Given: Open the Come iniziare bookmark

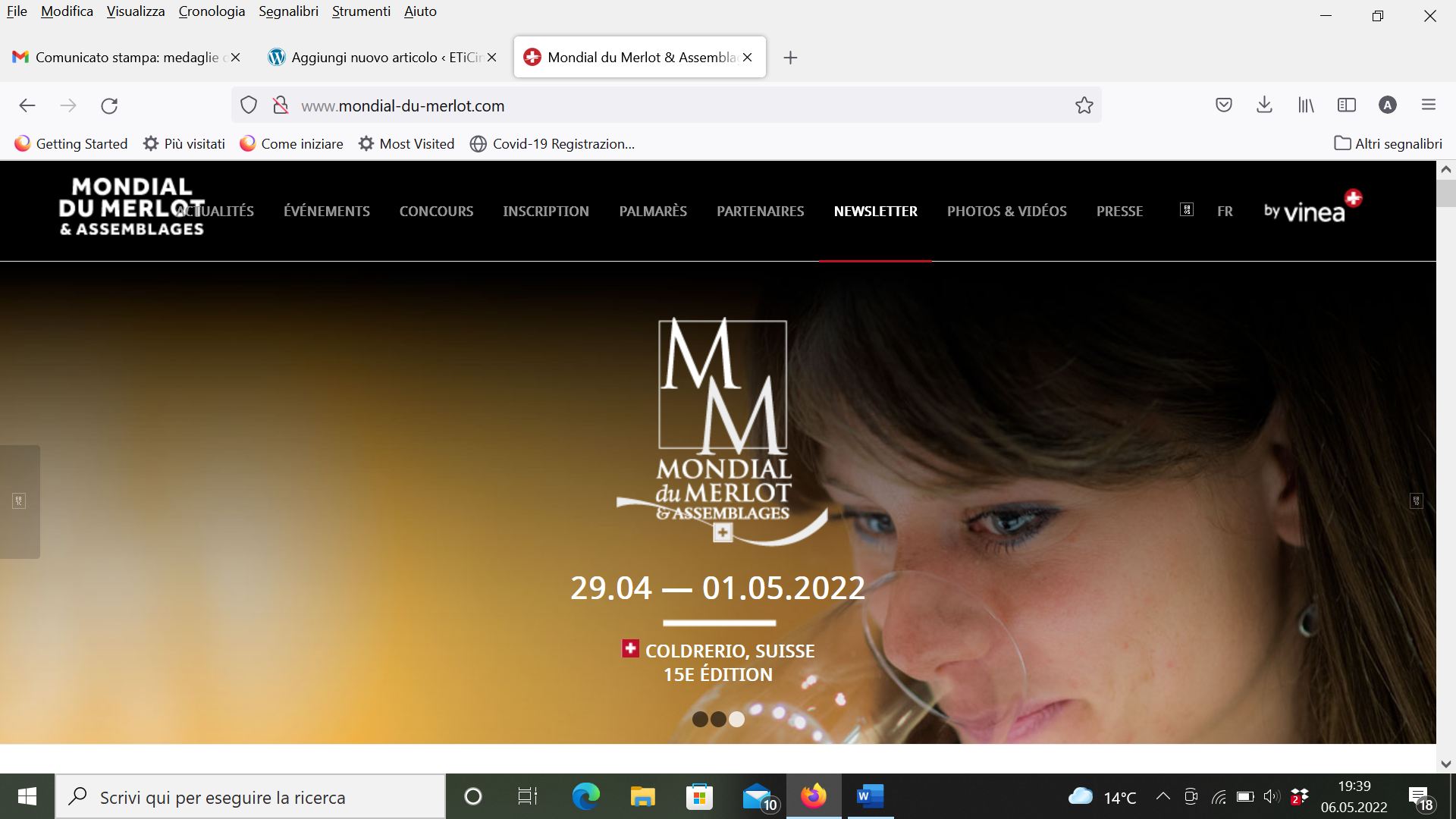Looking at the screenshot, I should [x=291, y=144].
